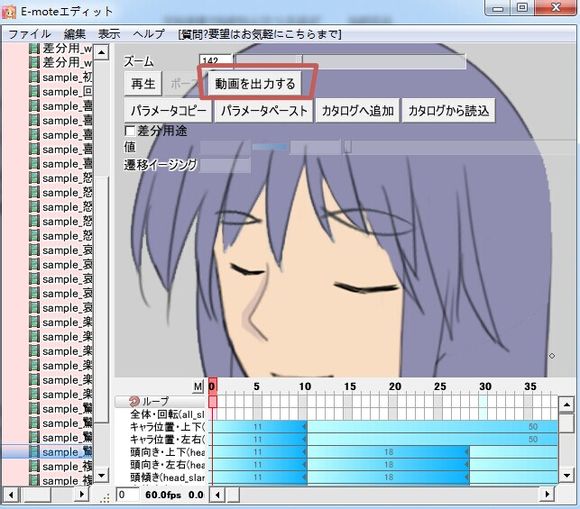Click the timeline vertical scrollbar thumb
The width and height of the screenshot is (580, 509).
click(x=566, y=422)
